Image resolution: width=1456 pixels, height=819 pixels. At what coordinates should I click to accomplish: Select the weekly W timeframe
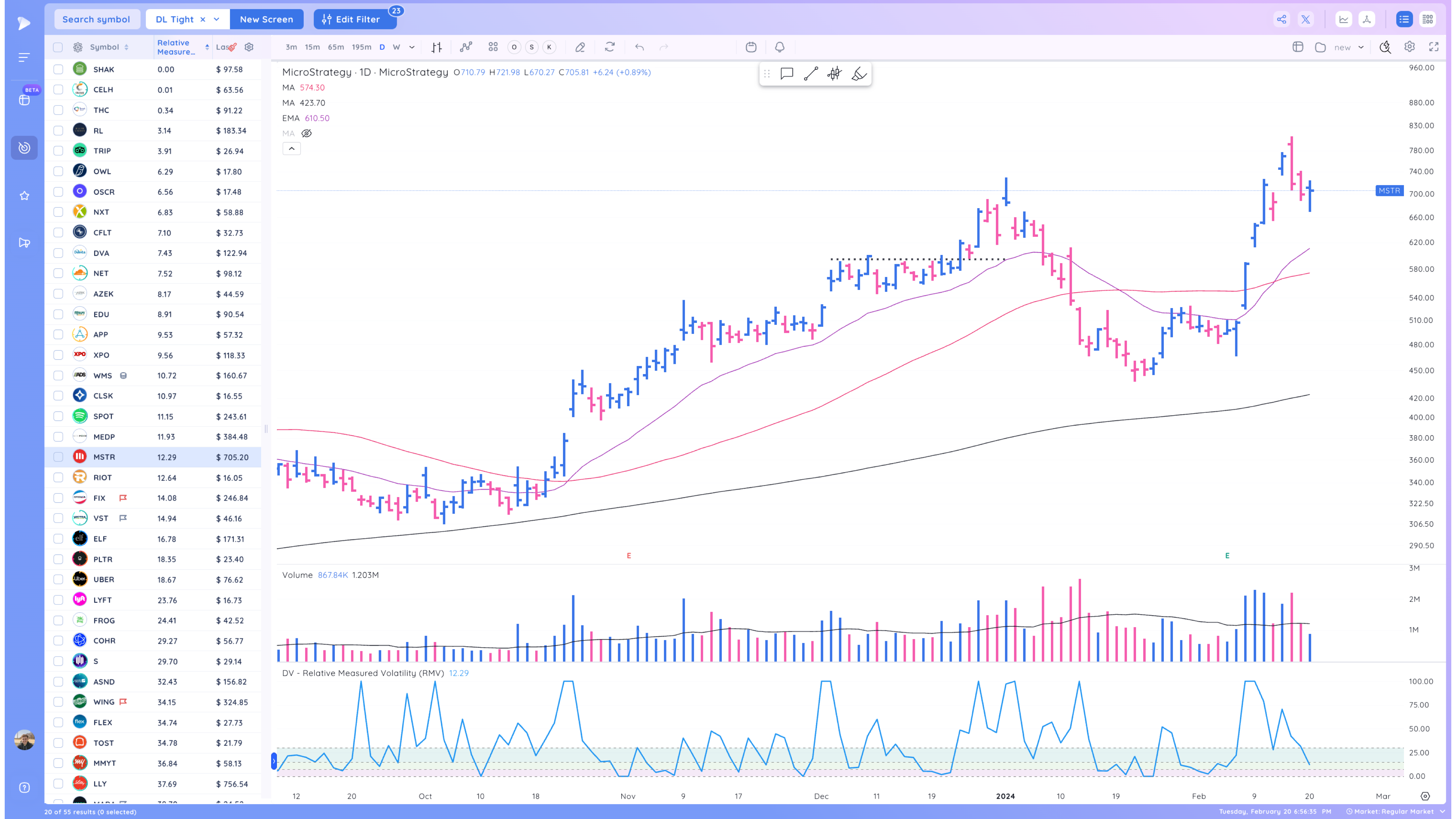pyautogui.click(x=396, y=47)
